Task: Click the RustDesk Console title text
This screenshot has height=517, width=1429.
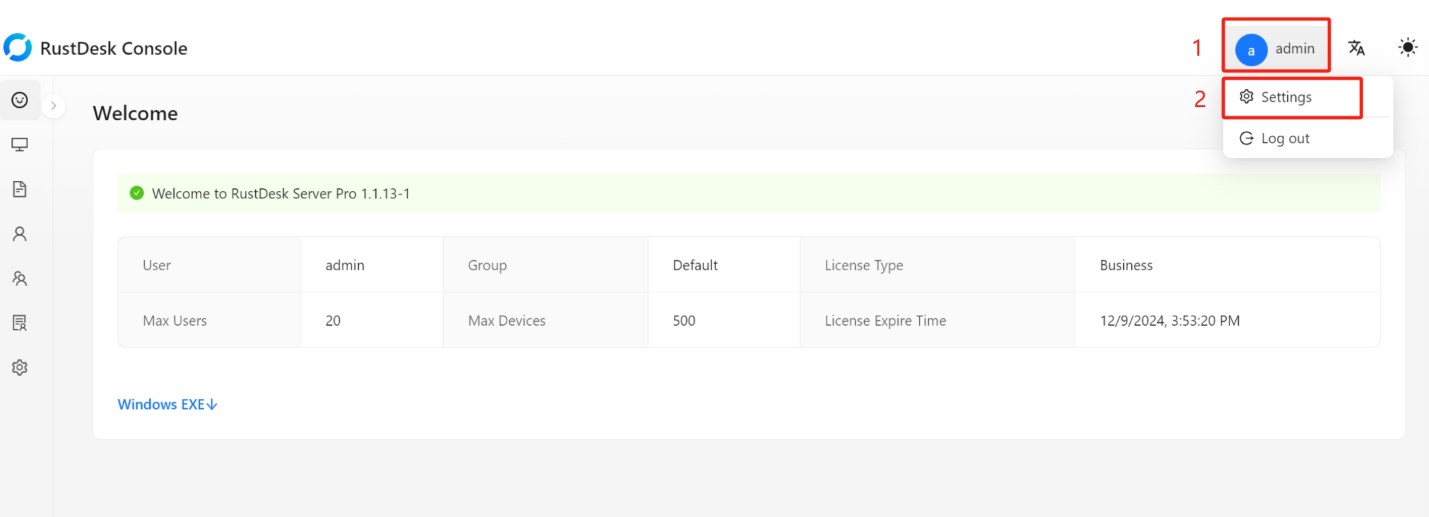Action: pos(113,48)
